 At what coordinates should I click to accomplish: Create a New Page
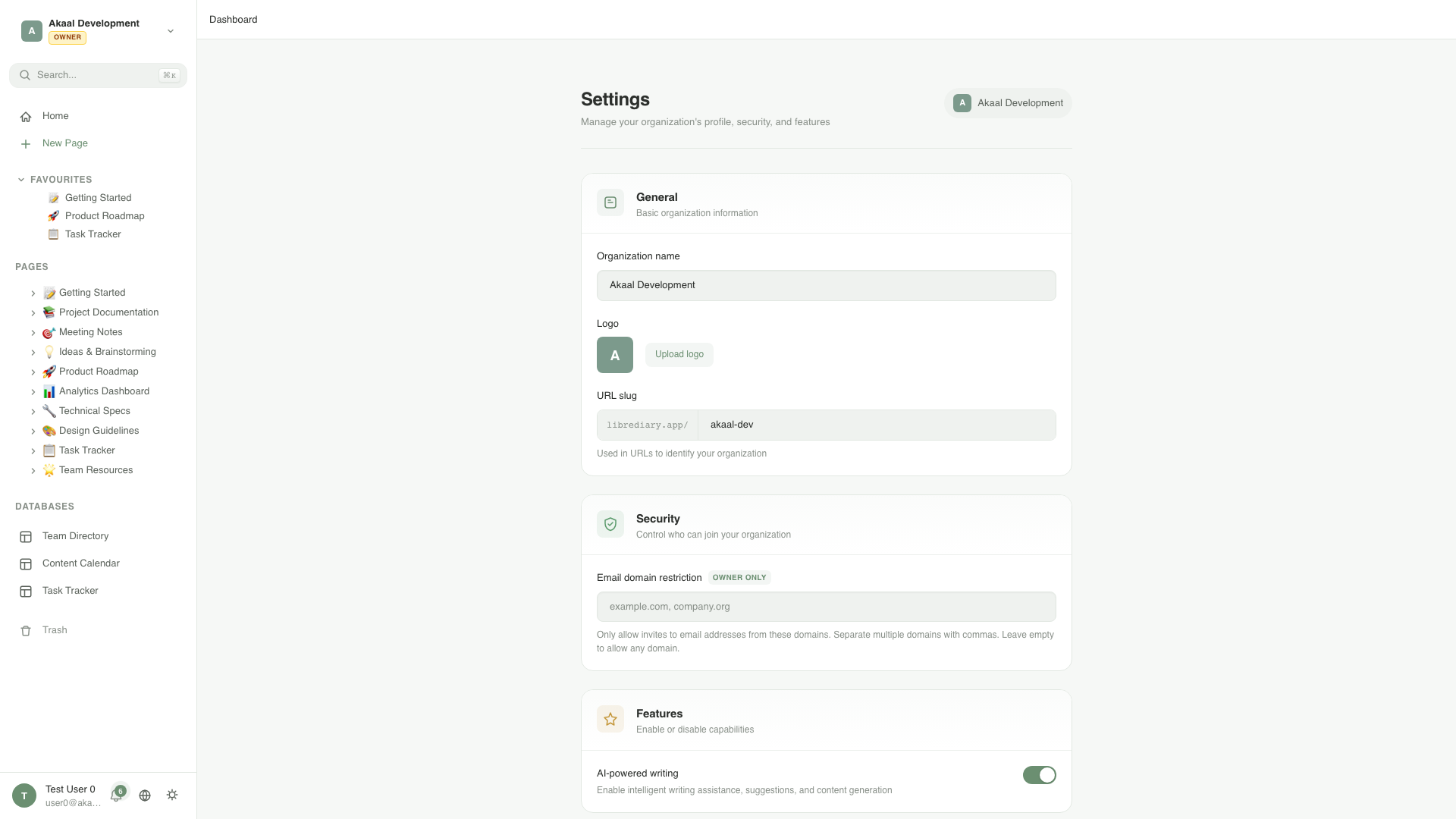click(x=64, y=143)
